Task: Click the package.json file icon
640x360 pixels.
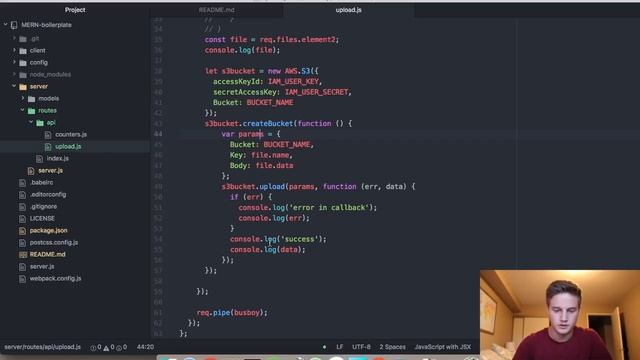Action: [22, 231]
